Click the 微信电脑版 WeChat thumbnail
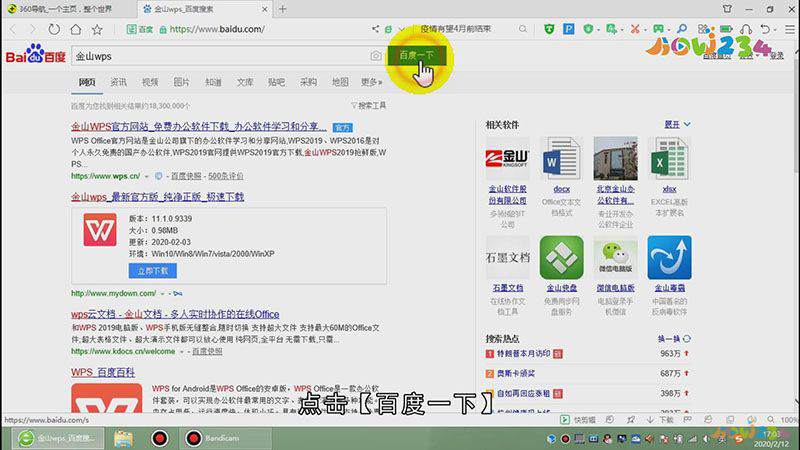This screenshot has height=450, width=800. click(615, 258)
